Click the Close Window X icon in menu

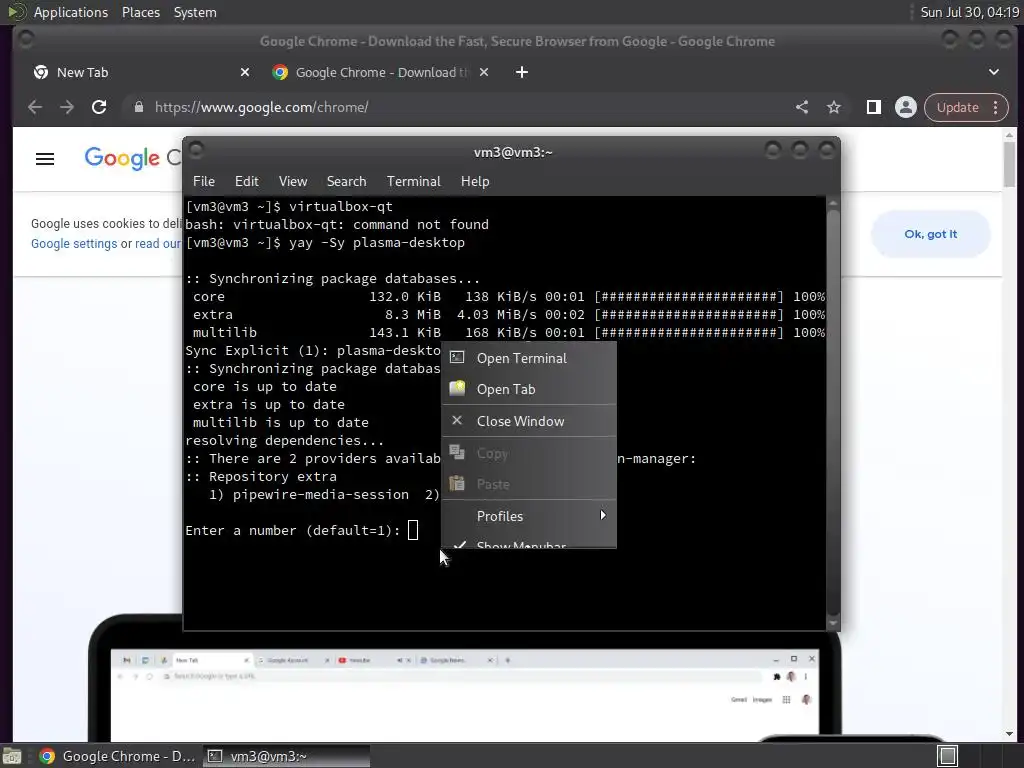tap(457, 421)
